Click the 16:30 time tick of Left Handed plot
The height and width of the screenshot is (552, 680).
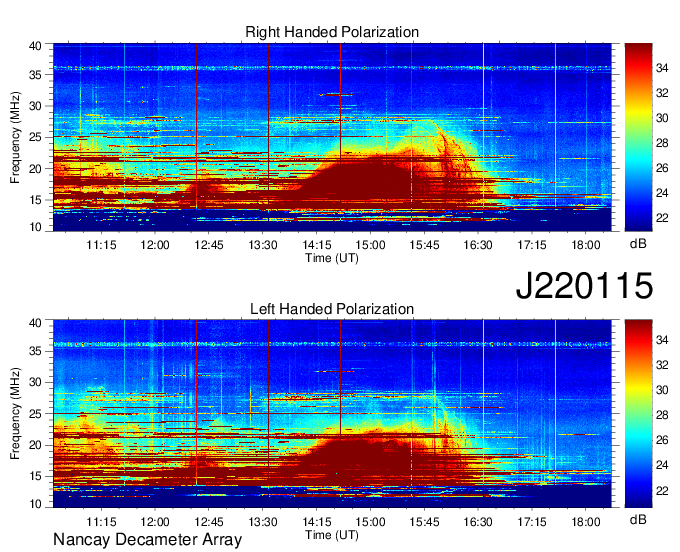[x=478, y=522]
